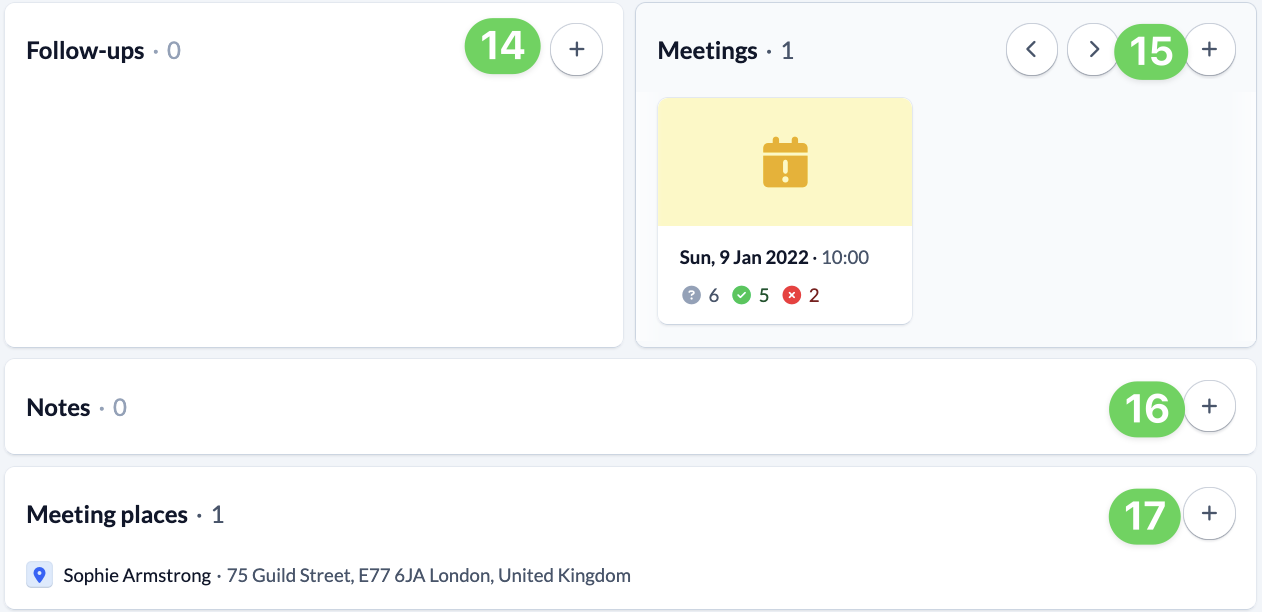This screenshot has width=1262, height=612.
Task: Click the blue location pin icon
Action: 39,575
